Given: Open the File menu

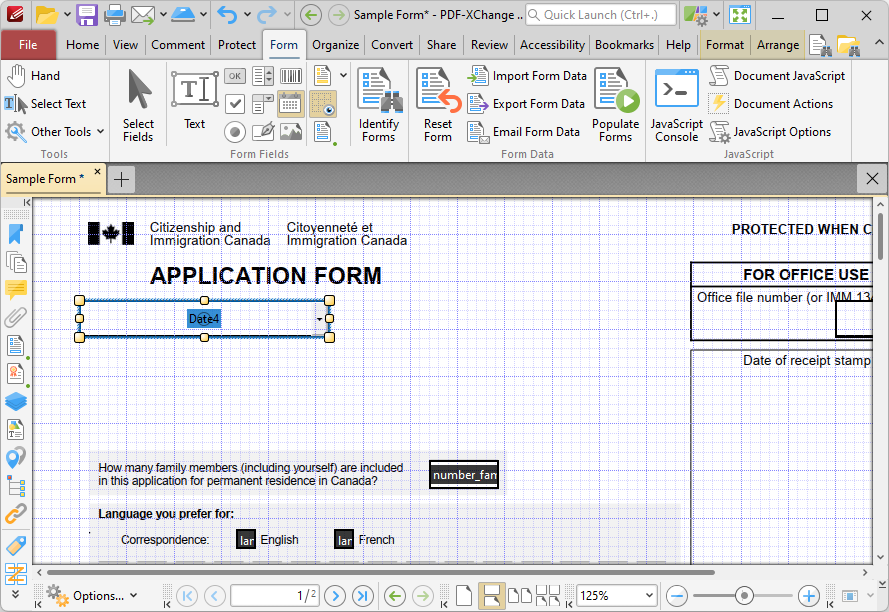Looking at the screenshot, I should (x=28, y=45).
